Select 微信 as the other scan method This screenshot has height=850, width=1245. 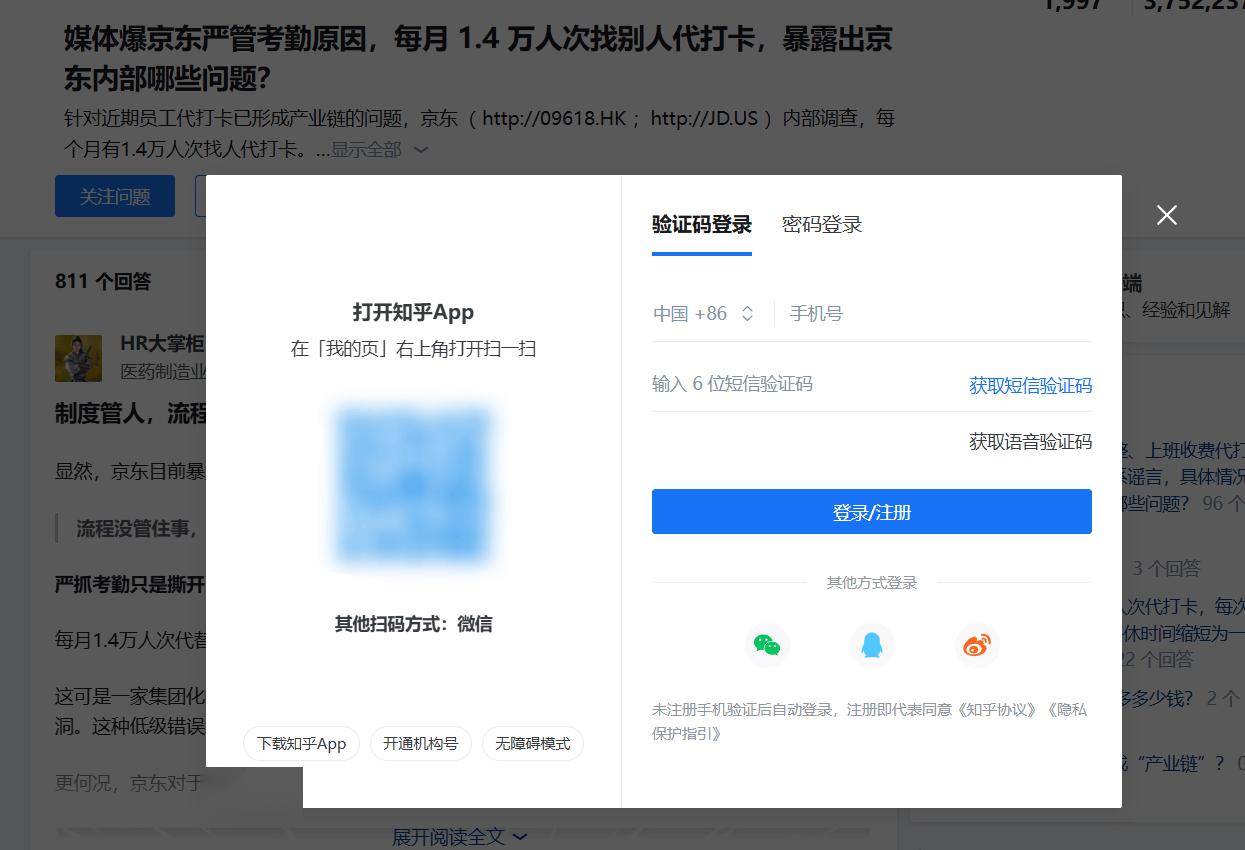[474, 624]
